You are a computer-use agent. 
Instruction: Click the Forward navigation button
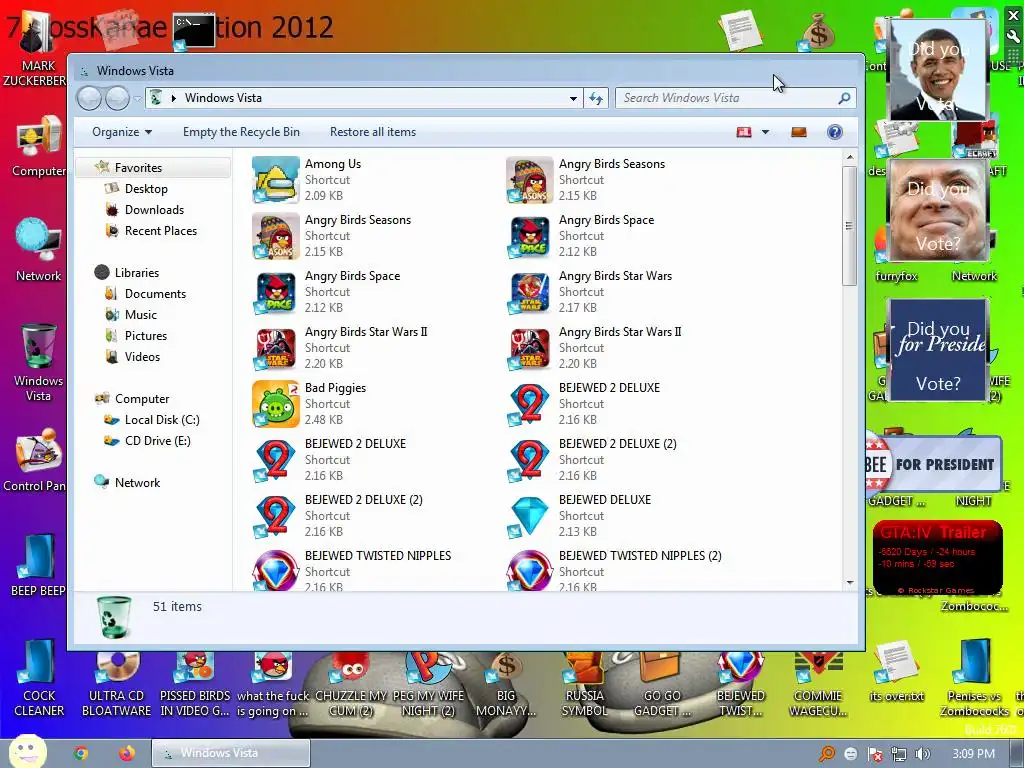point(117,99)
